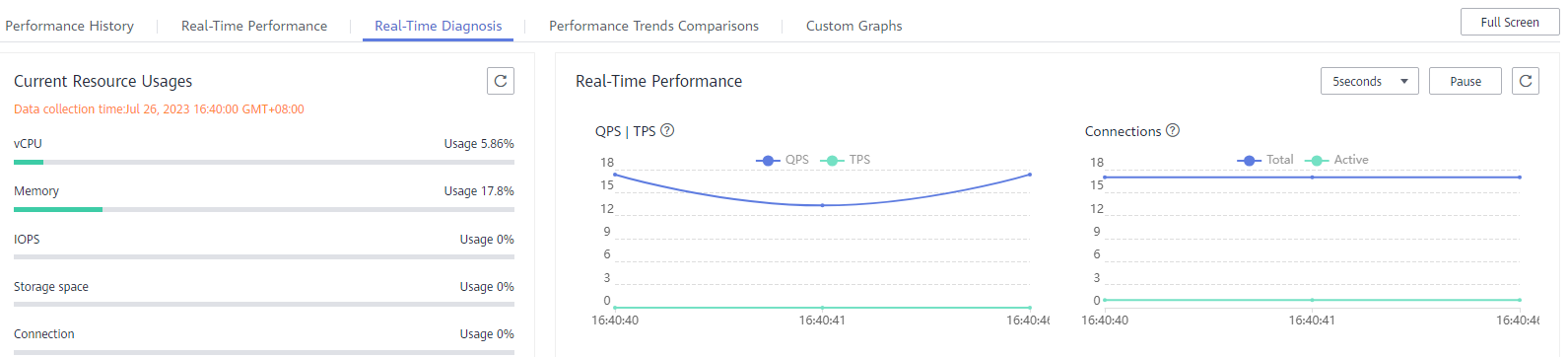Open the Custom Graphs tab
Screen dimensions: 1568x357
point(854,26)
